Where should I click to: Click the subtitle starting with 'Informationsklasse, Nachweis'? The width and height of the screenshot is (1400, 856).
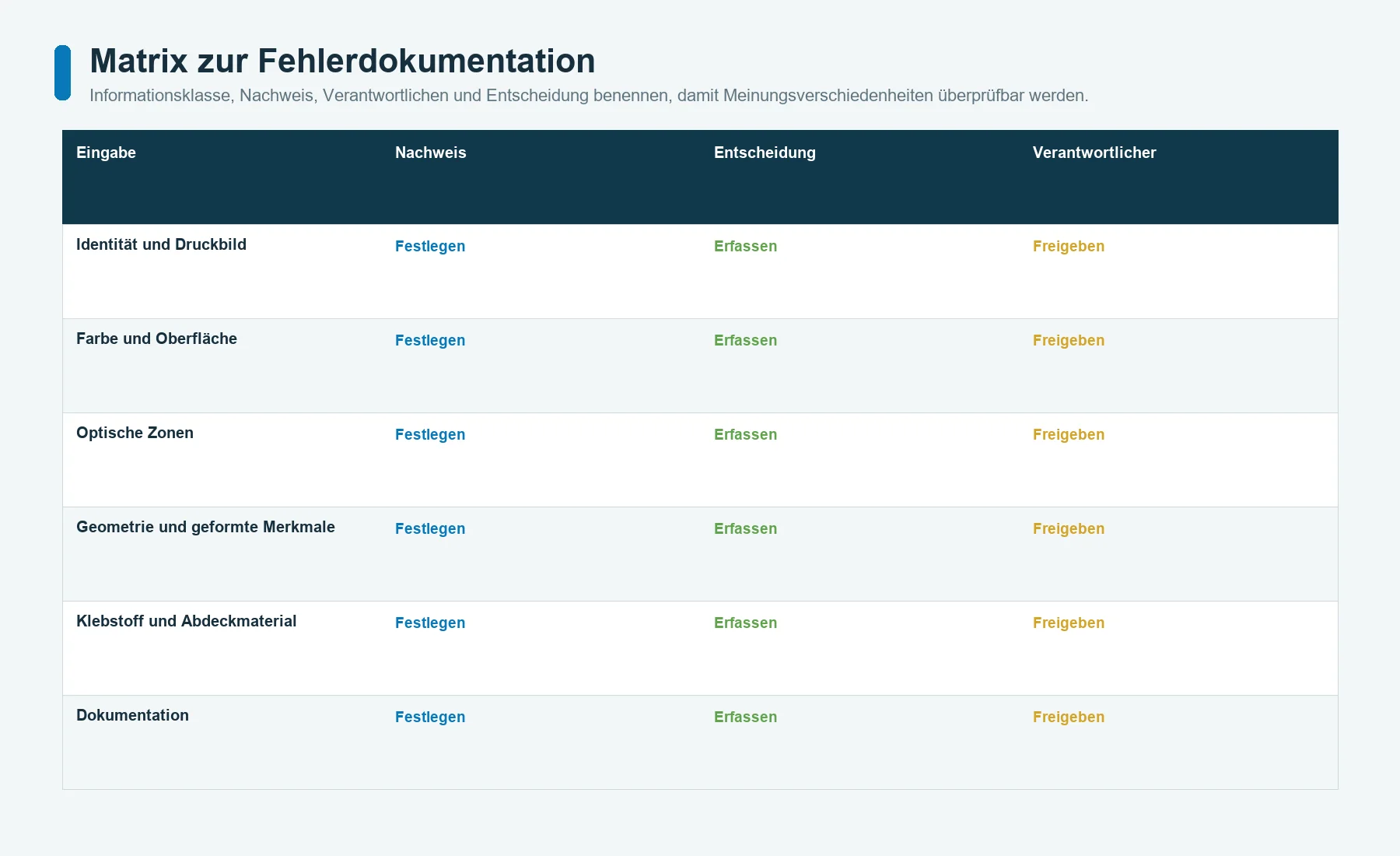[x=589, y=96]
